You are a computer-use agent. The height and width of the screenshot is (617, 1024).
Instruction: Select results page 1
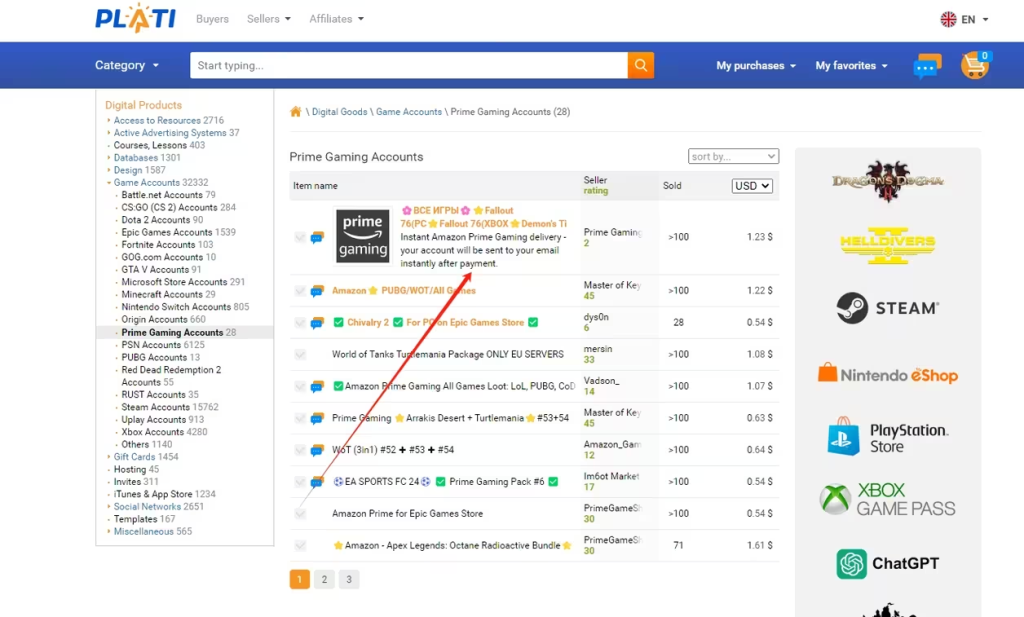[299, 579]
